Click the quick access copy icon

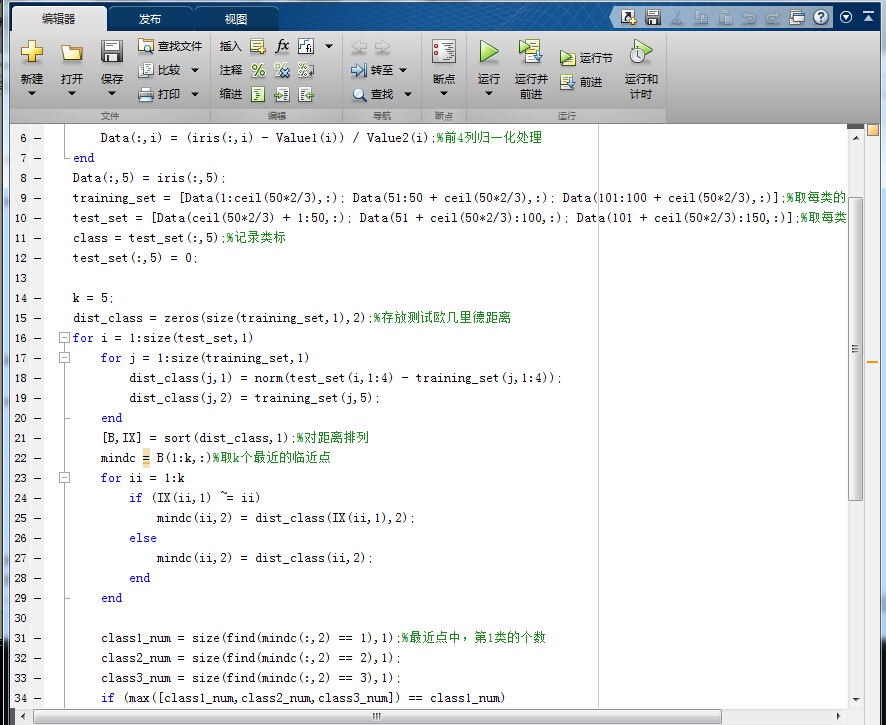(701, 18)
